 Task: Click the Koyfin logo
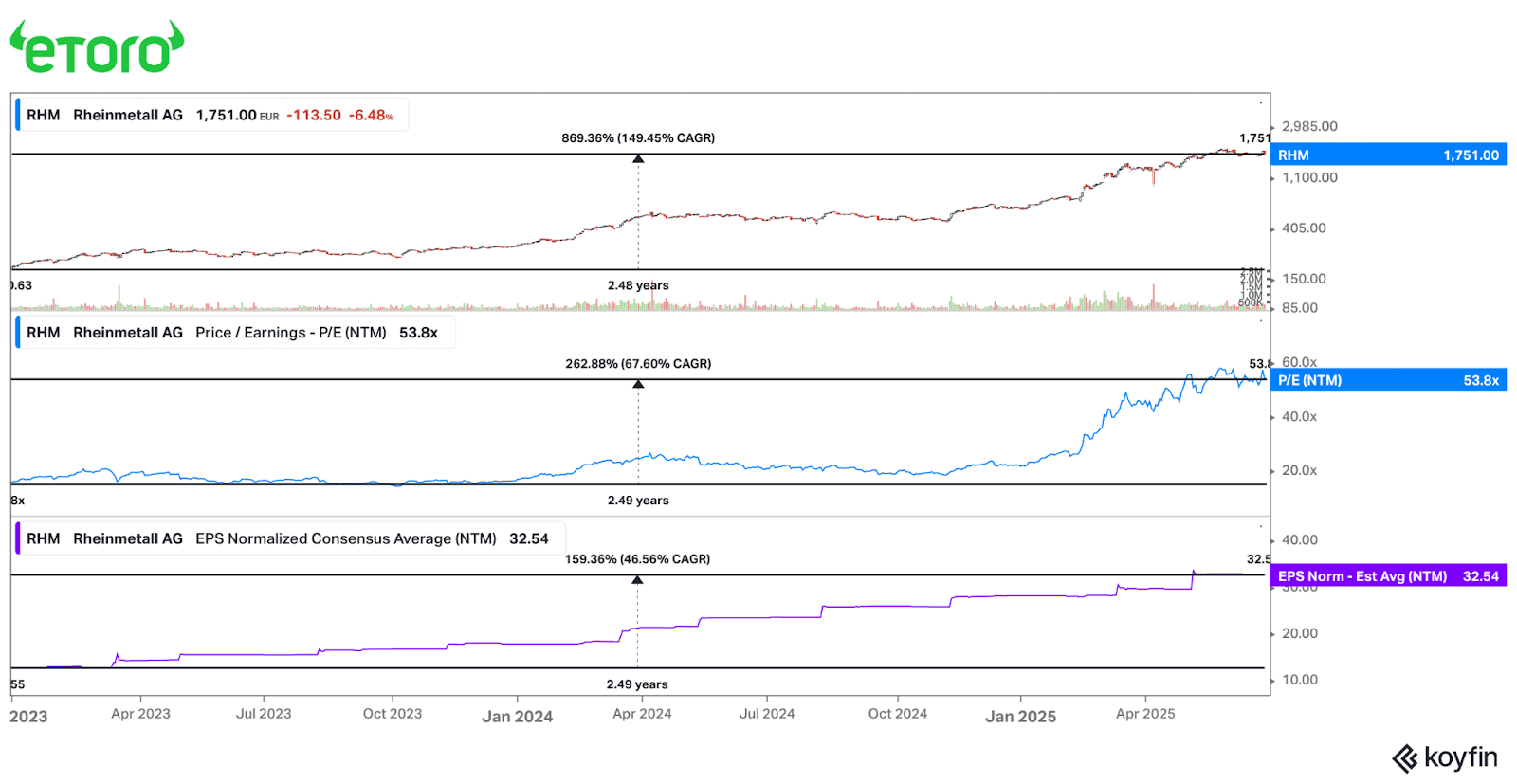[1444, 758]
